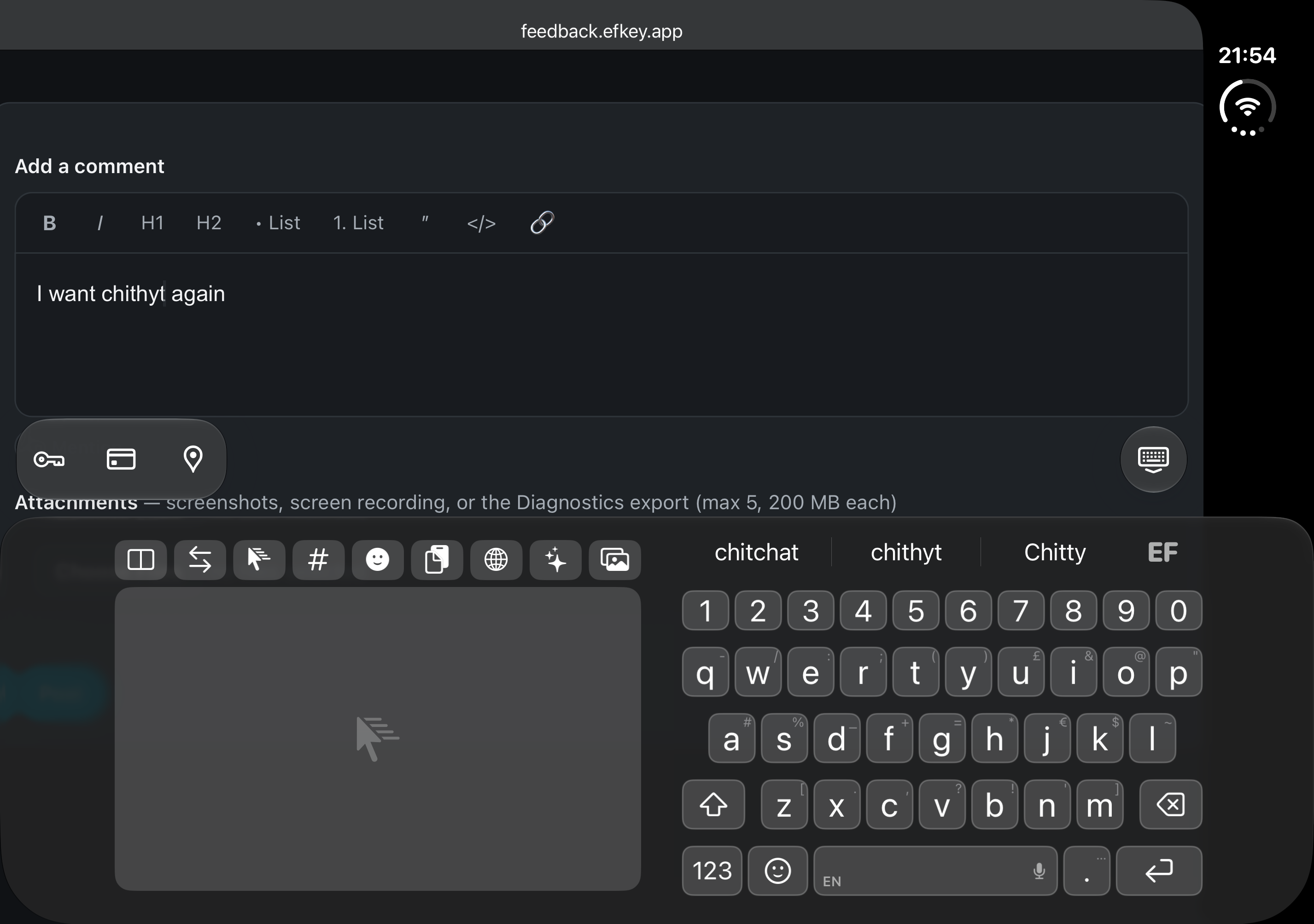The width and height of the screenshot is (1314, 924).
Task: Tap the large trackpad area
Action: tap(378, 738)
